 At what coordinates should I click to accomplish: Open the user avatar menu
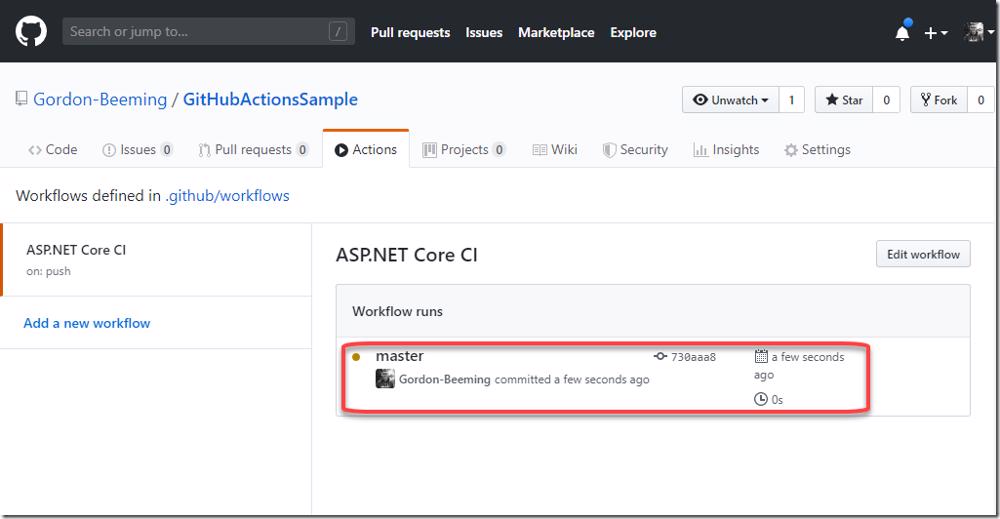coord(979,31)
